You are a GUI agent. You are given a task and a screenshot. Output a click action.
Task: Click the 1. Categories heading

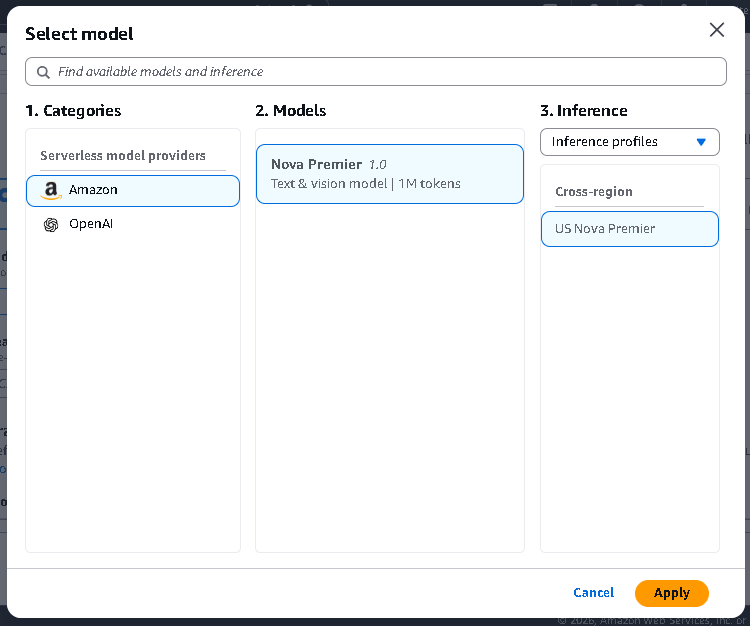coord(73,111)
